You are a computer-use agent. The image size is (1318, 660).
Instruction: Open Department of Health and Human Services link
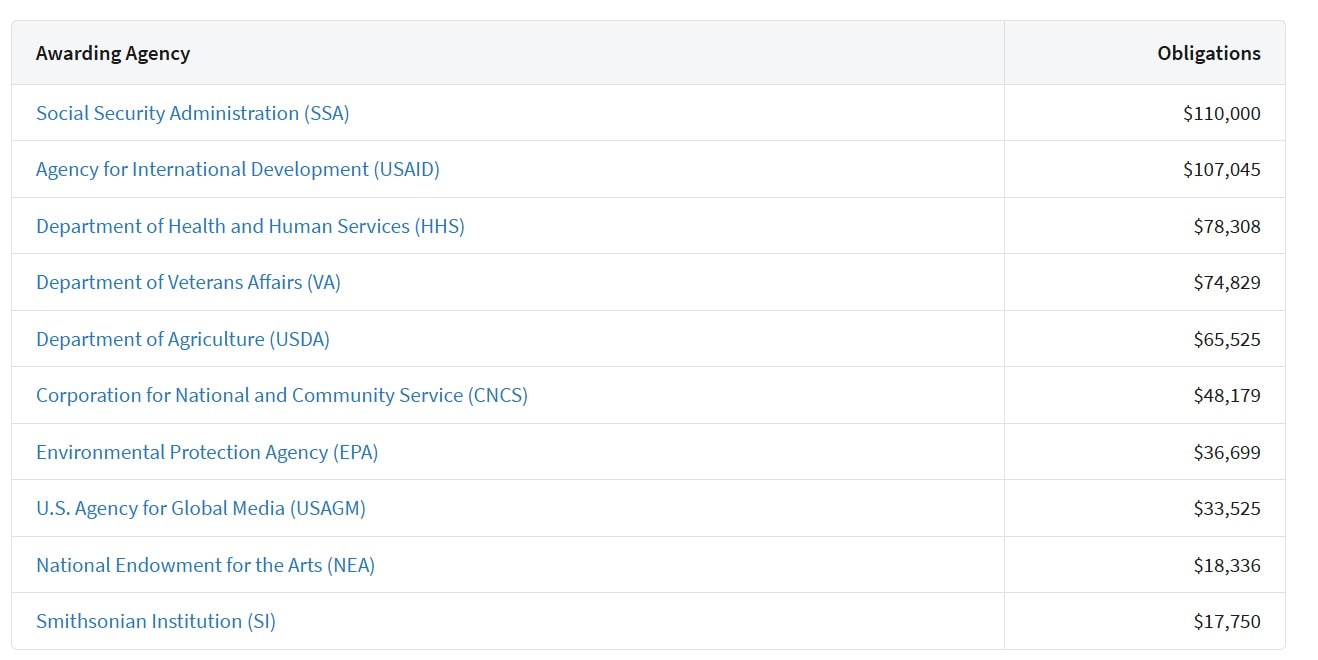point(250,226)
